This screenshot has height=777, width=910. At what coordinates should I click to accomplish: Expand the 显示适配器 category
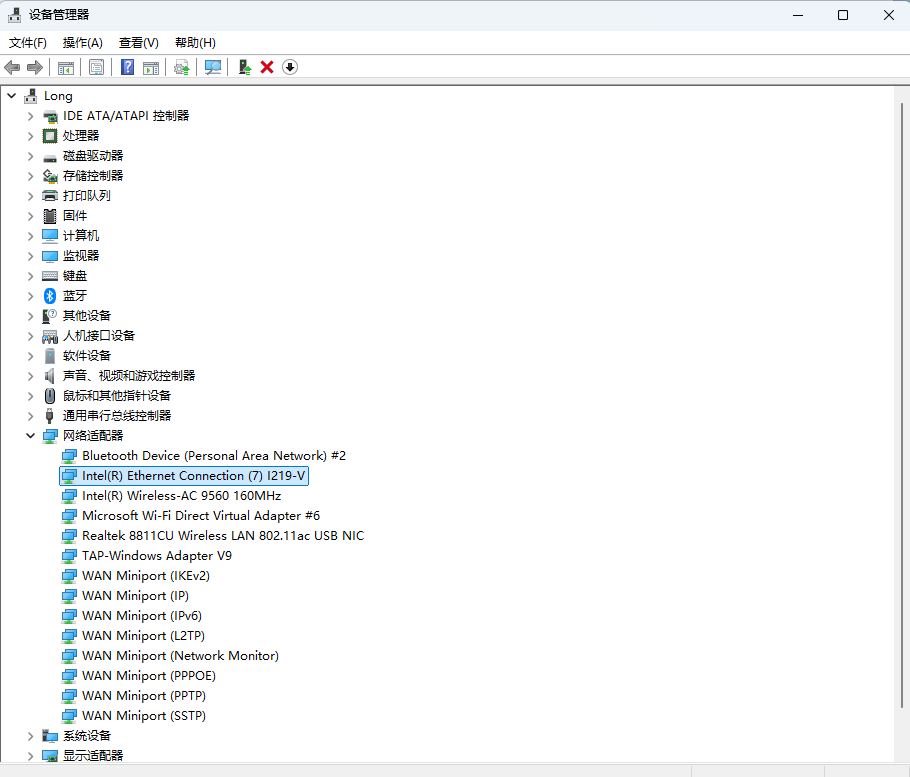[30, 756]
